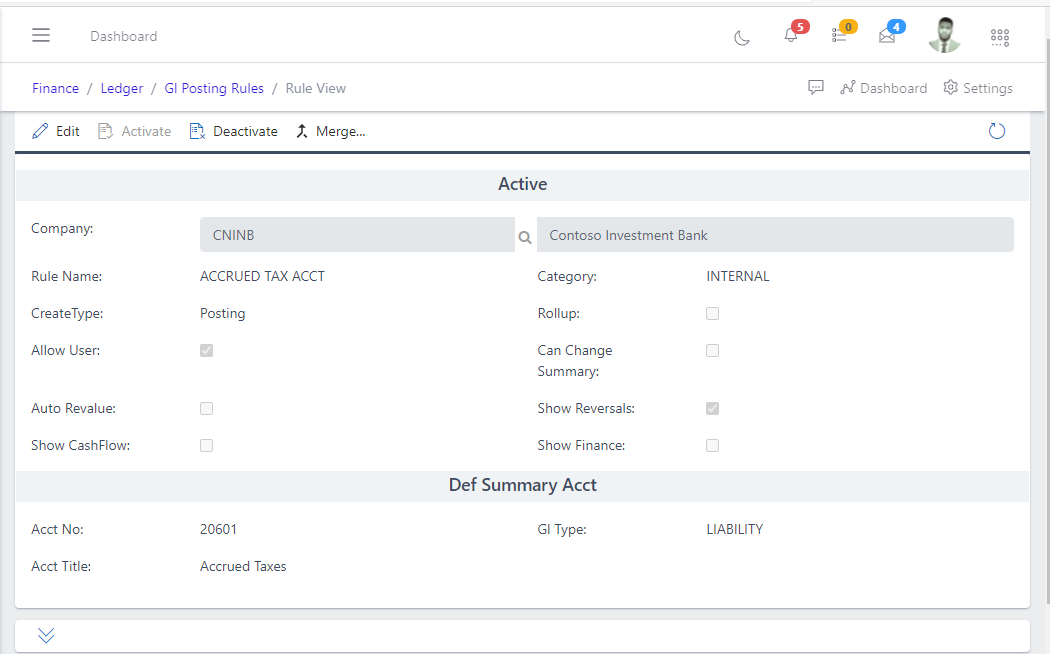1050x654 pixels.
Task: Deactivate the posting rule
Action: pyautogui.click(x=233, y=130)
